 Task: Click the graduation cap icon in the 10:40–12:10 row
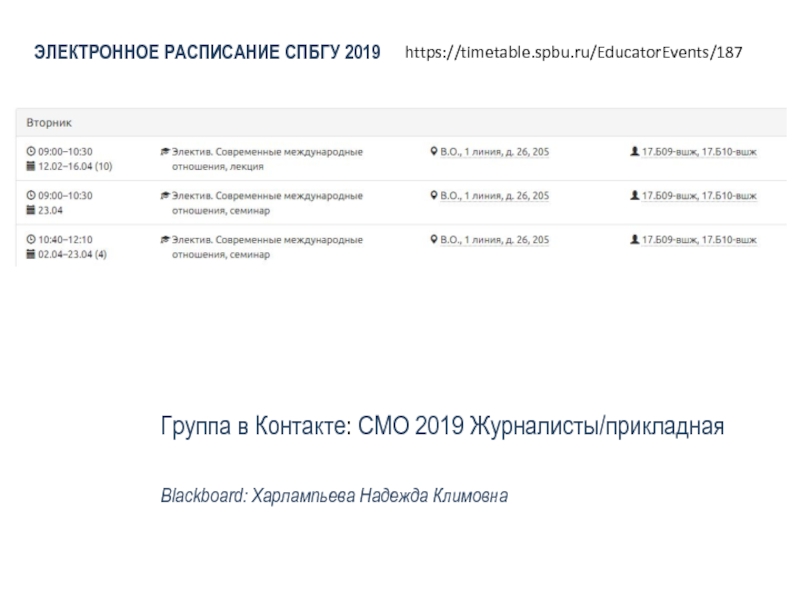pyautogui.click(x=165, y=239)
